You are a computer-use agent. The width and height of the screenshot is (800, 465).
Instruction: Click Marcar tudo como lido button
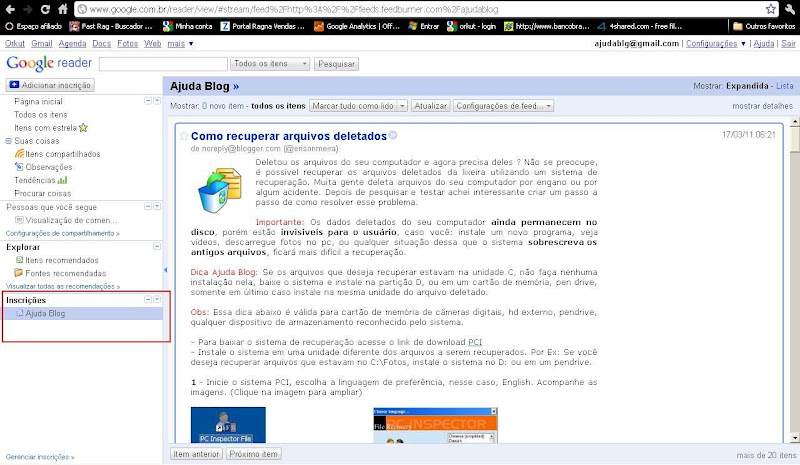[353, 106]
